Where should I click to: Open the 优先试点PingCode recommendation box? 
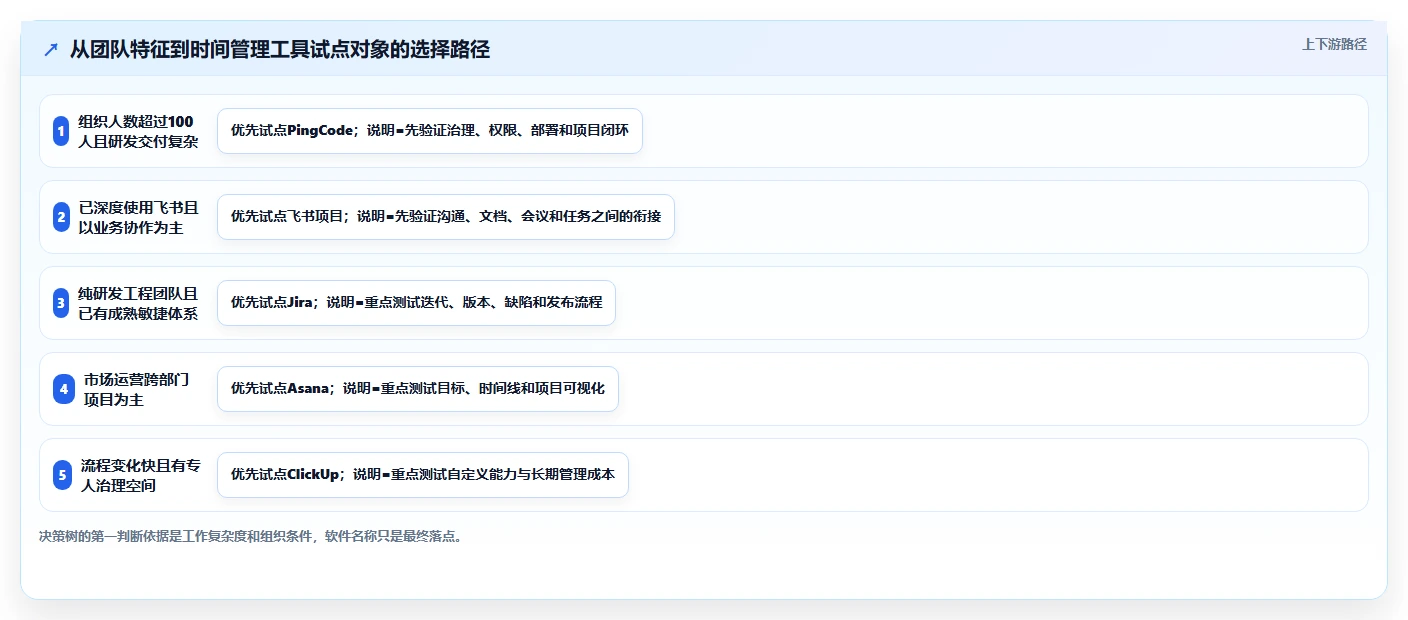430,131
